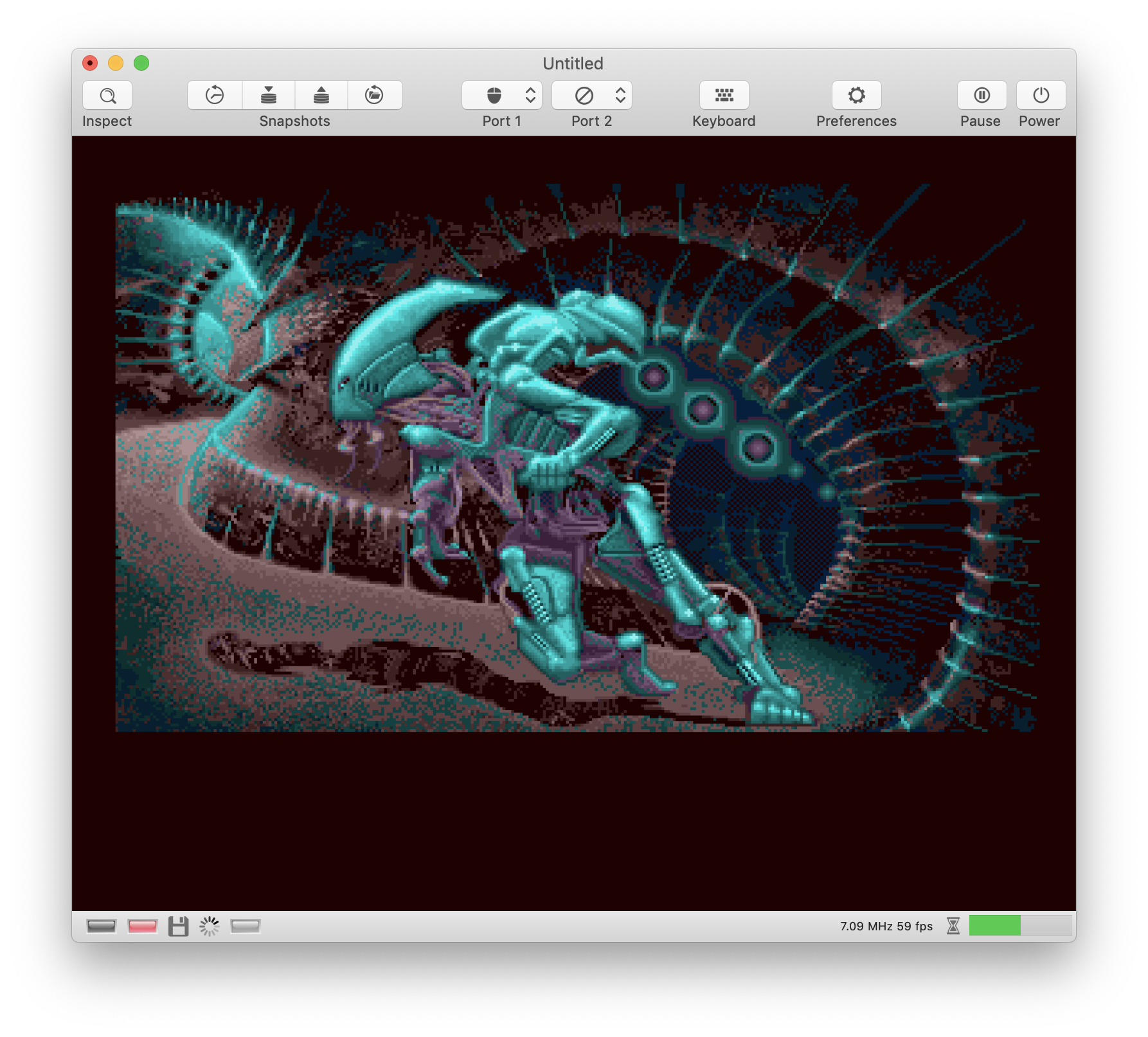Click the green activity bar

[x=1020, y=926]
